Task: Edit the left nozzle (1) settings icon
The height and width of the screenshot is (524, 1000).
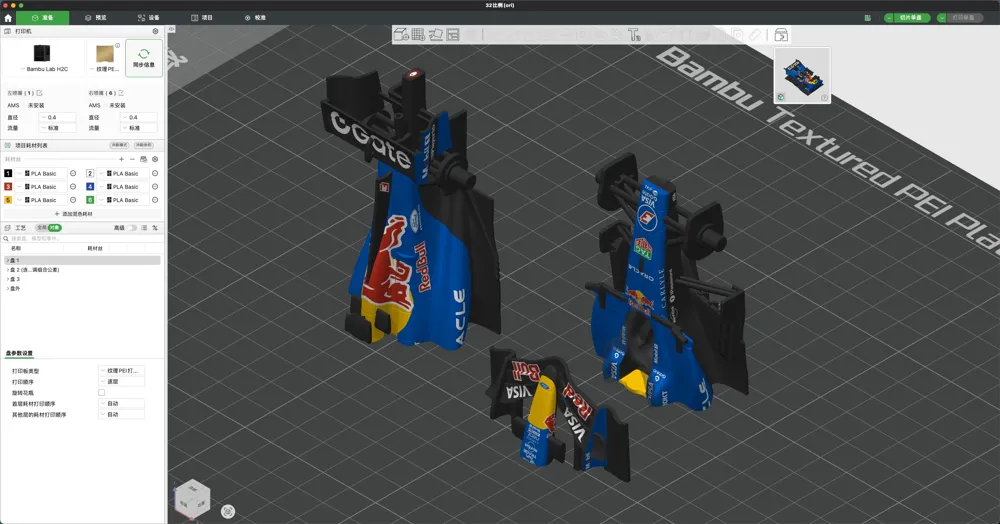Action: click(40, 93)
